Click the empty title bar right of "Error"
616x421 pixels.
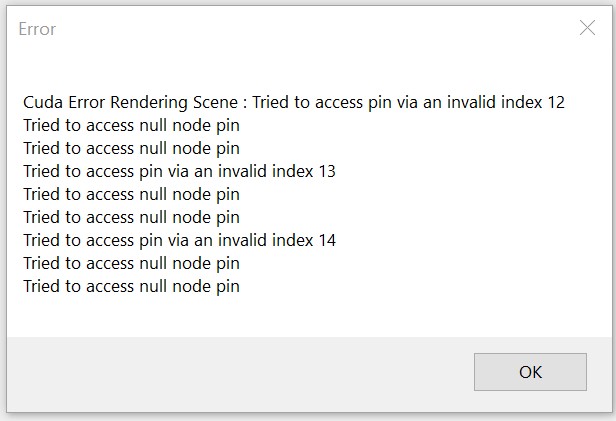tap(300, 29)
